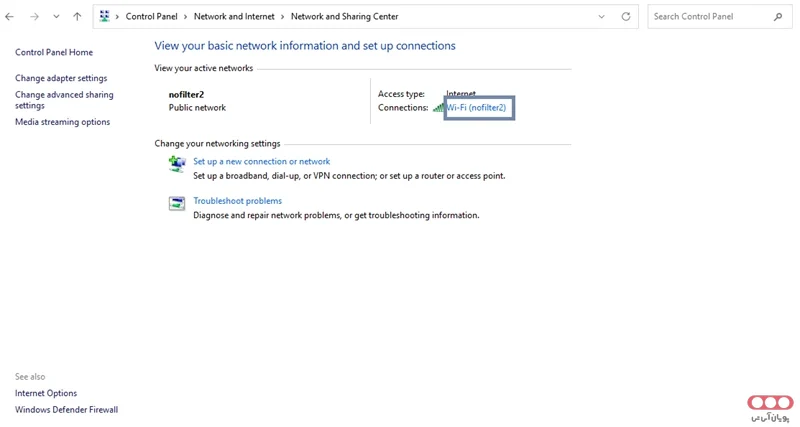Open the Wi-Fi (nofilter2) connection link
The width and height of the screenshot is (800, 427).
click(x=477, y=108)
